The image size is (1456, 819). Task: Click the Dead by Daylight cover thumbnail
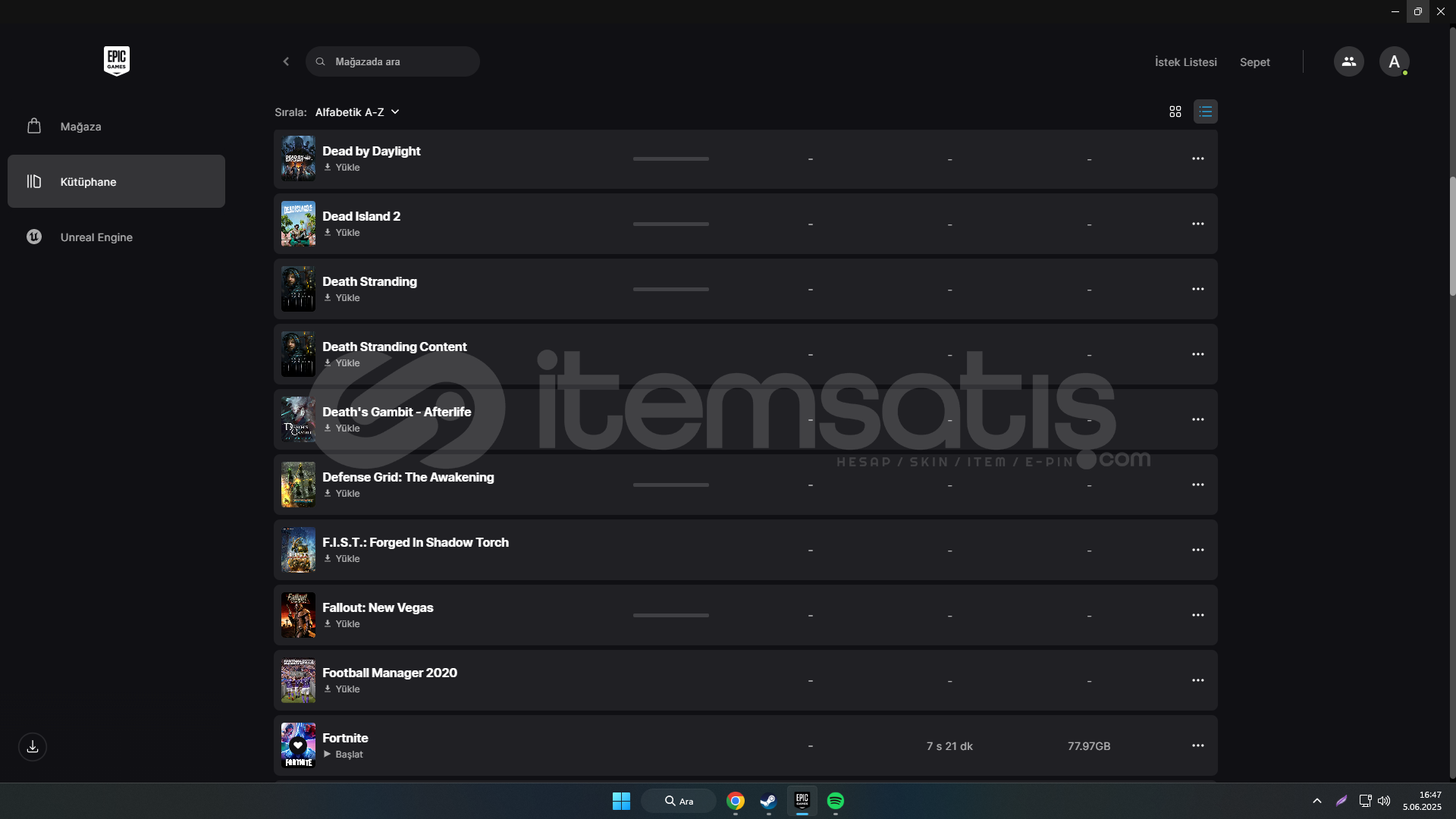pos(298,158)
